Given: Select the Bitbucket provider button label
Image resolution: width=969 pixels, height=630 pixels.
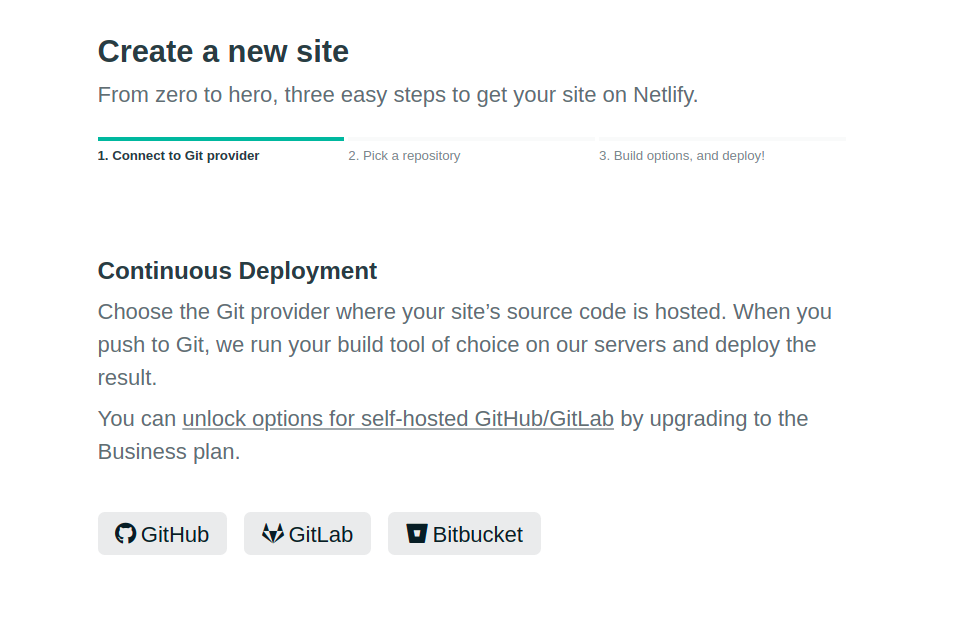Looking at the screenshot, I should click(477, 535).
